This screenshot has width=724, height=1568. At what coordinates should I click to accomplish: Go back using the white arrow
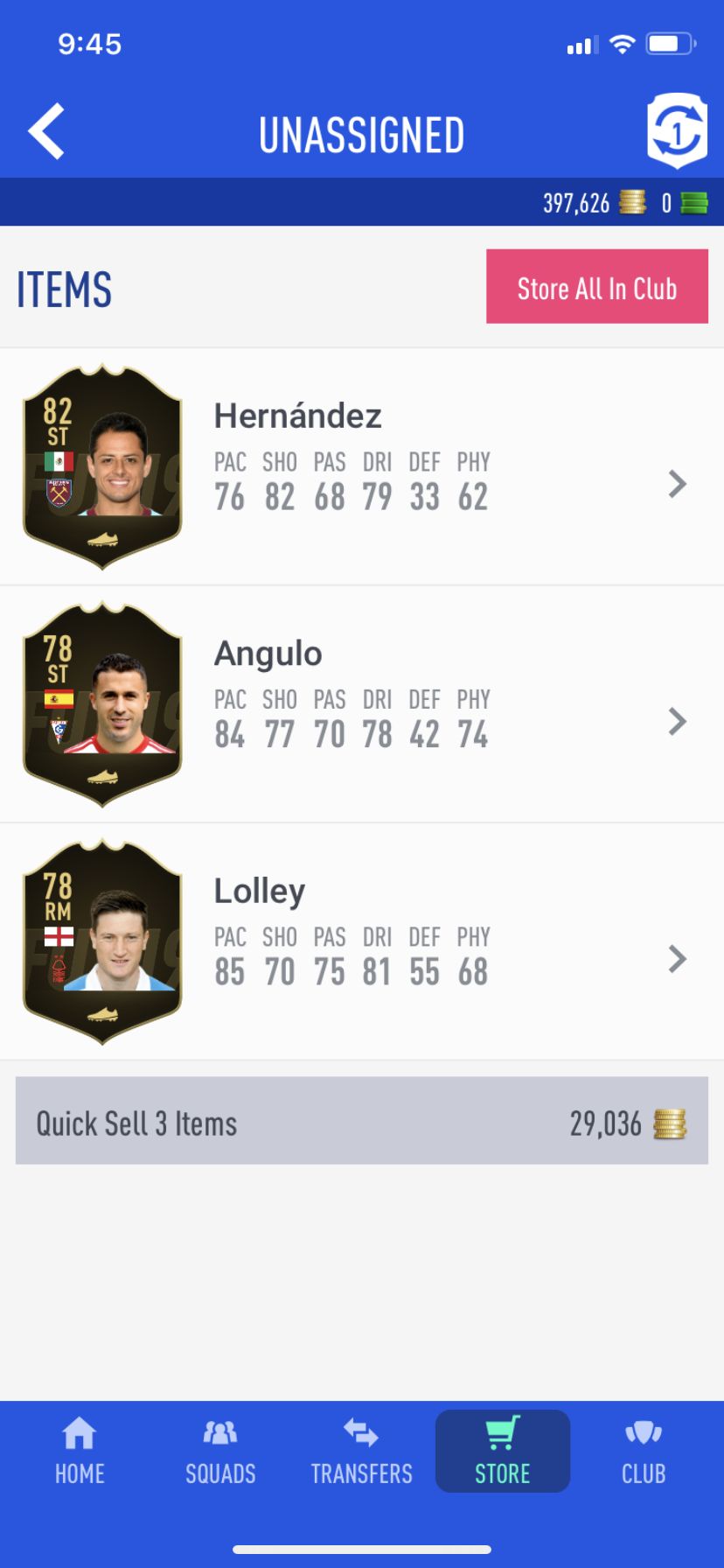coord(46,132)
